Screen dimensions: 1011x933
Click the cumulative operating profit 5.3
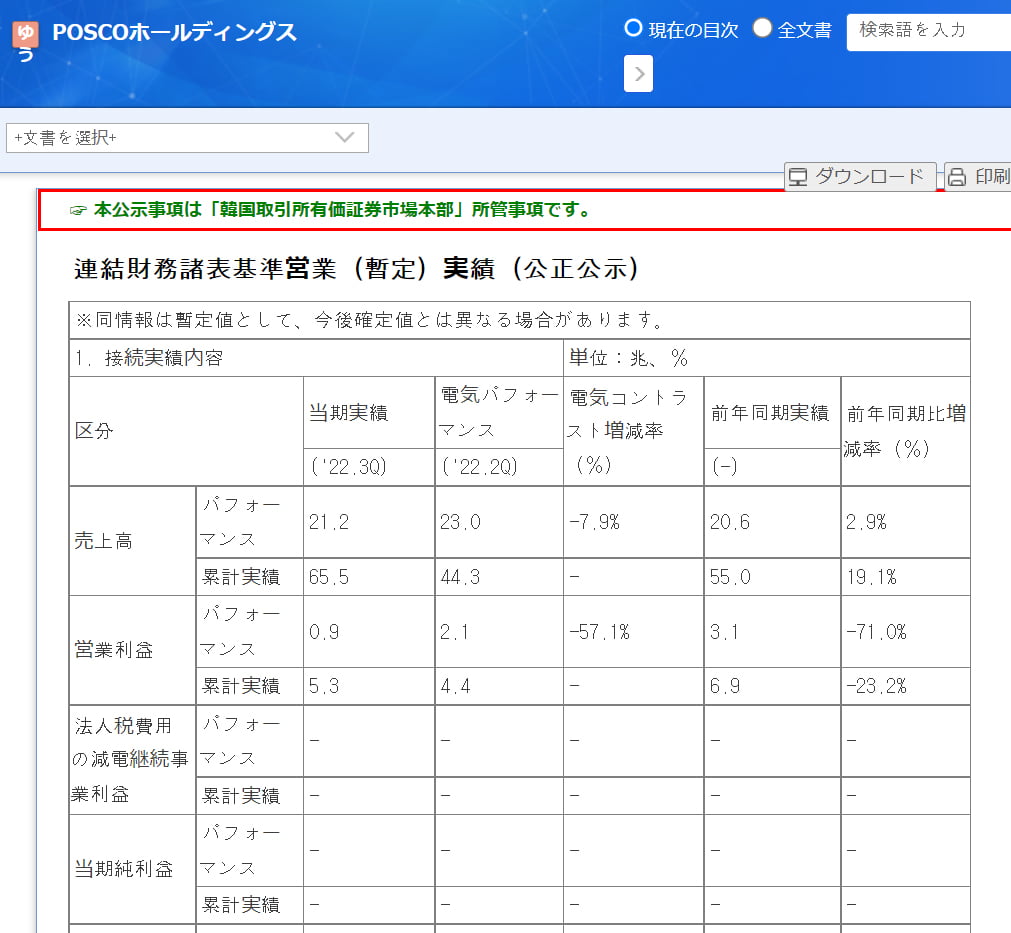[x=369, y=686]
